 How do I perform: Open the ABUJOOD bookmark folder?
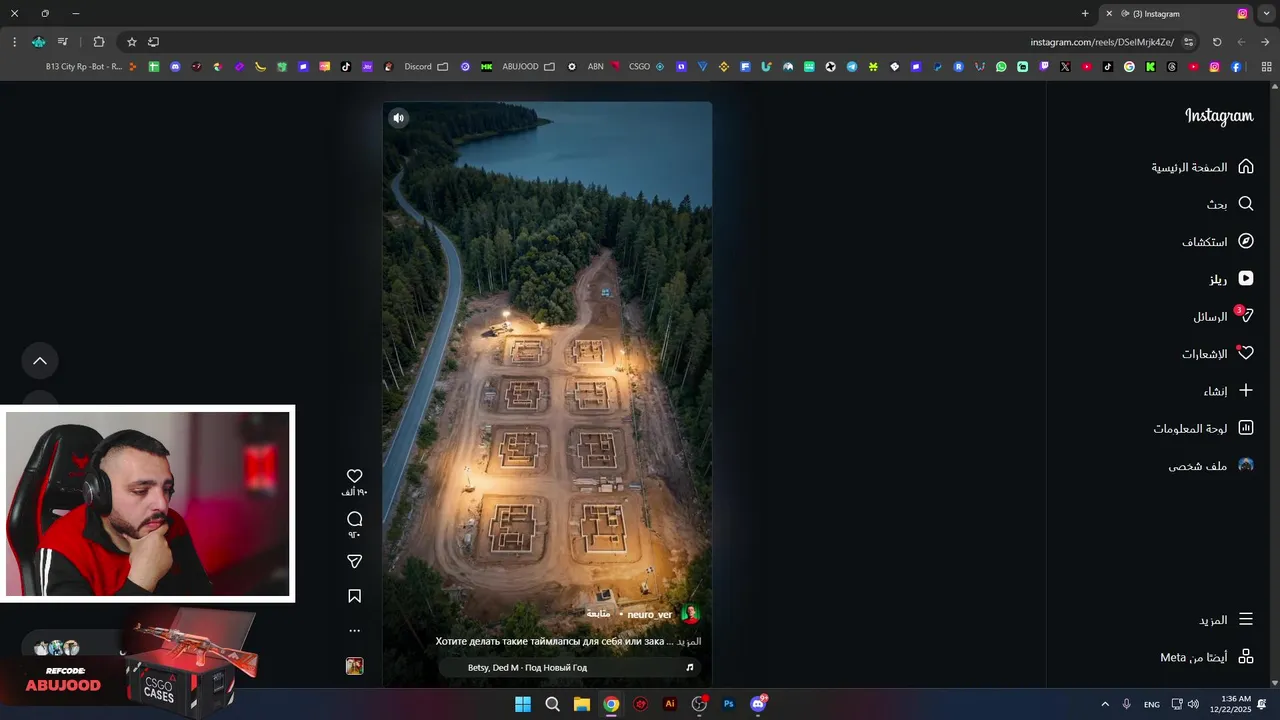[528, 67]
